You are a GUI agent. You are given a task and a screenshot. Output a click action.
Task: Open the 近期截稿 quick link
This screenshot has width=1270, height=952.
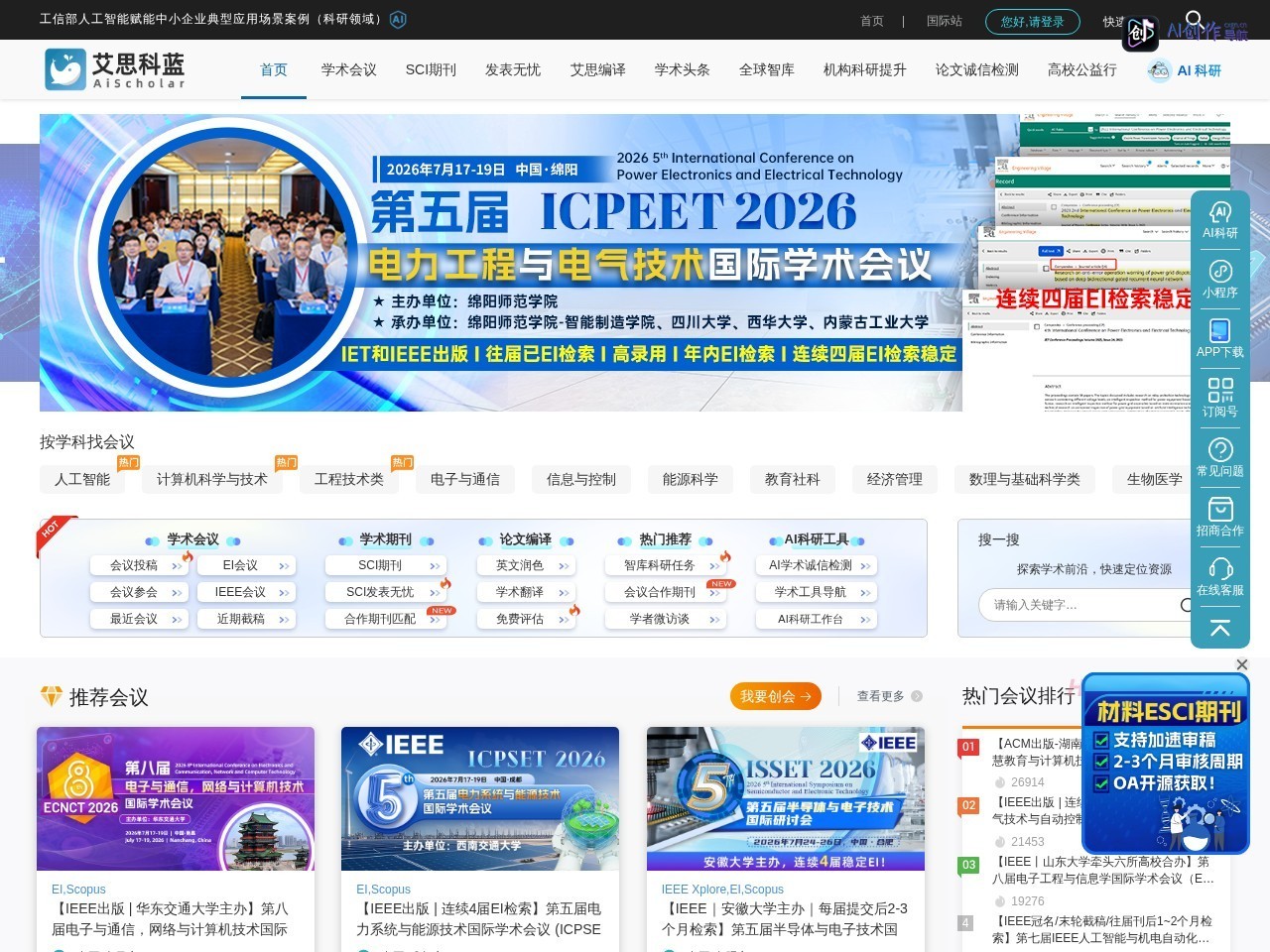[x=245, y=619]
